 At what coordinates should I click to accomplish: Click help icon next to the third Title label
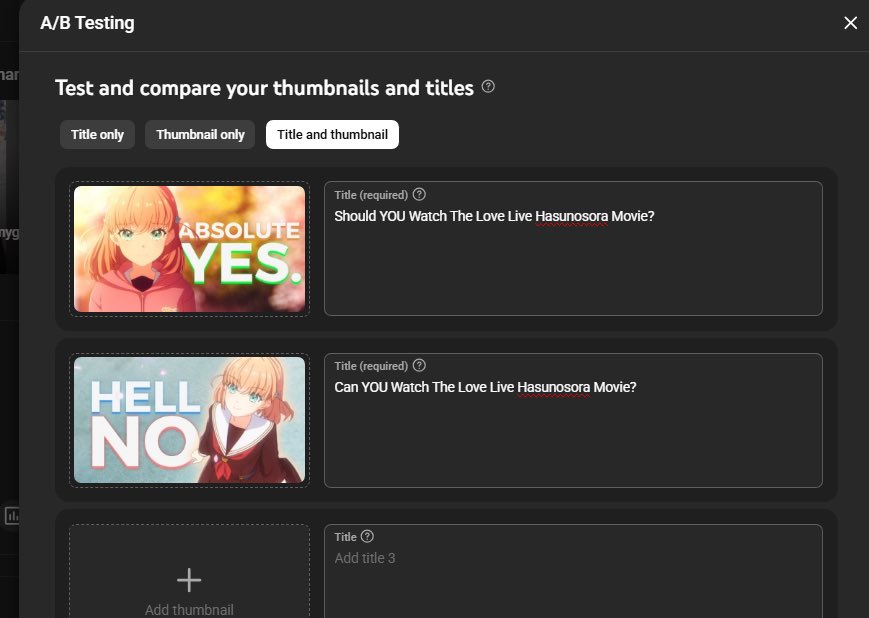tap(367, 537)
